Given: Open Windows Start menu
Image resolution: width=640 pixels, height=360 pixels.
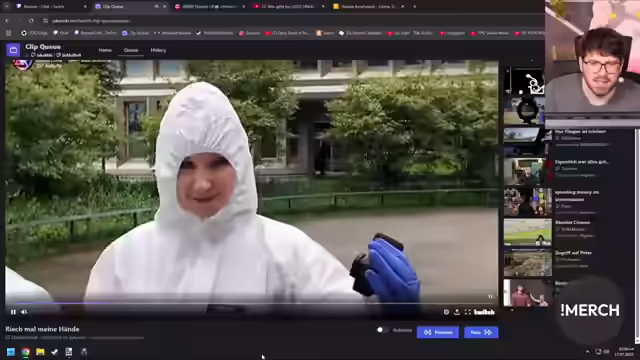Looking at the screenshot, I should click(x=11, y=352).
